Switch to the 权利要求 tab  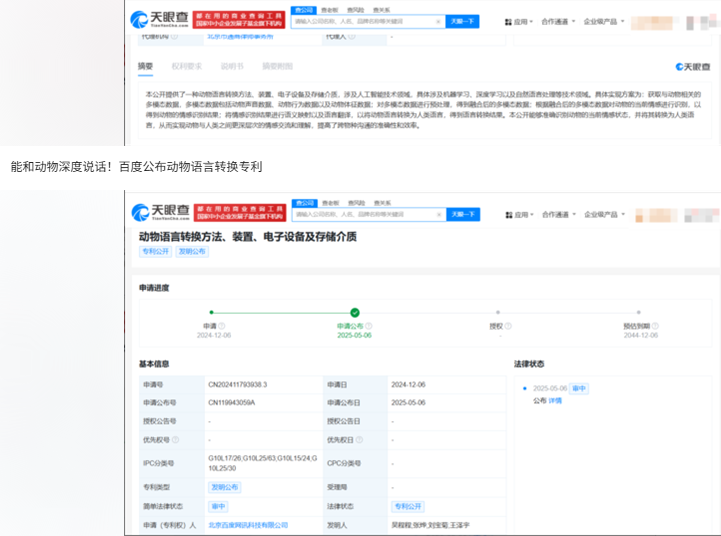click(186, 66)
